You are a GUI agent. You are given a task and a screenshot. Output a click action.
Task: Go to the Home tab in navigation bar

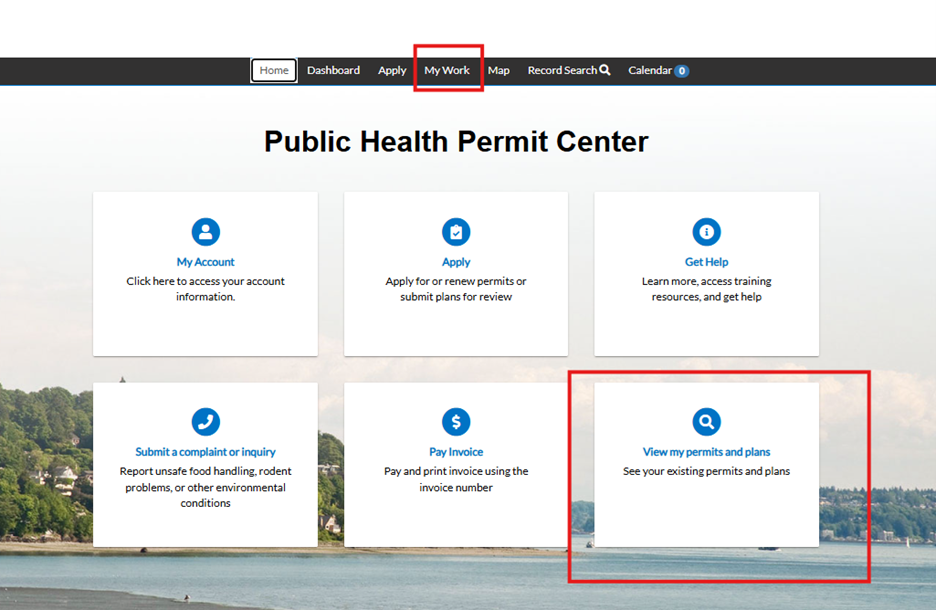click(x=274, y=71)
